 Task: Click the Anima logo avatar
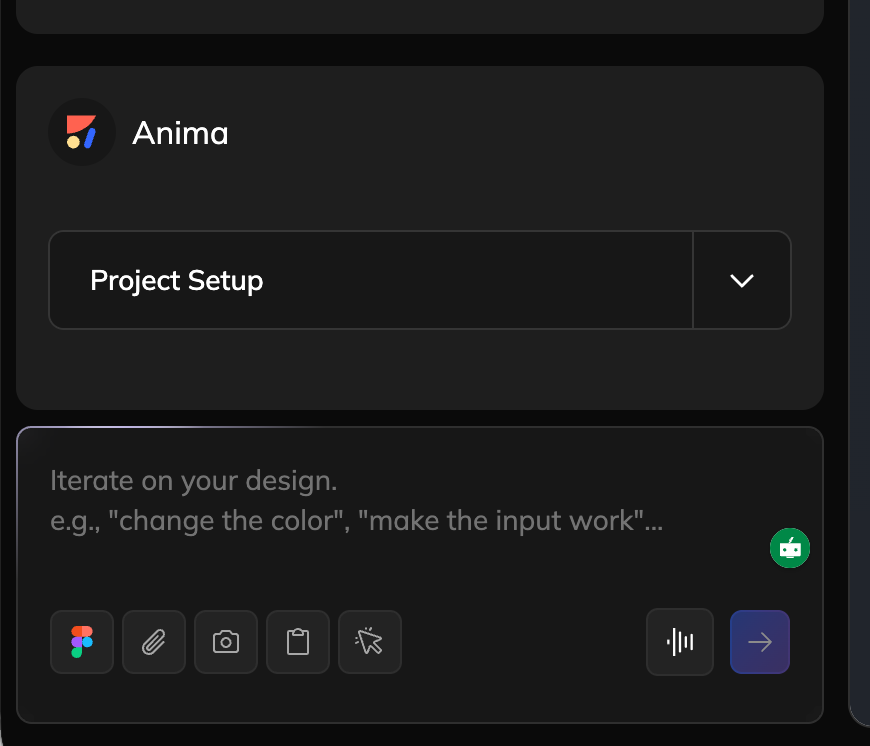point(82,132)
